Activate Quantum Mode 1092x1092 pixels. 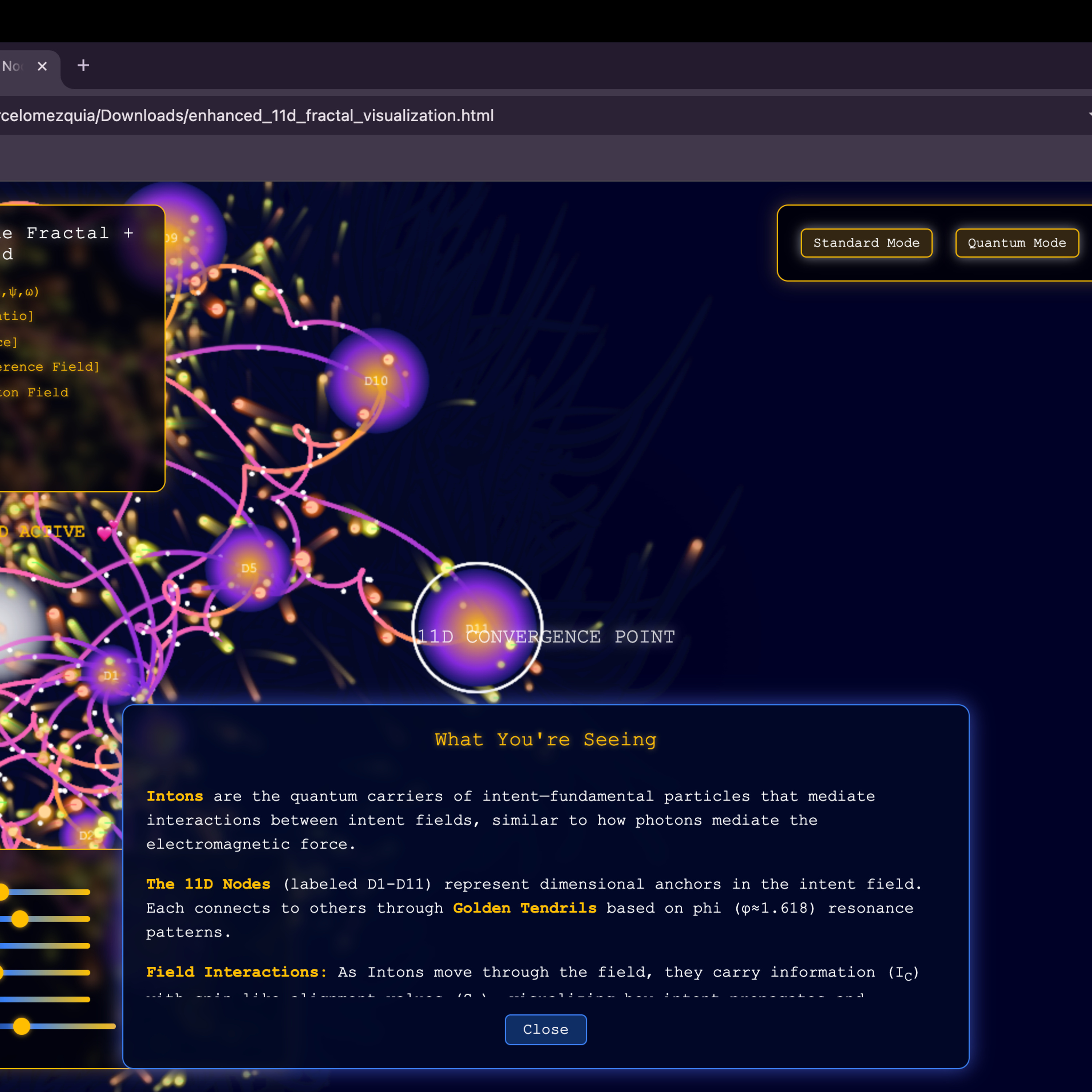coord(1017,243)
